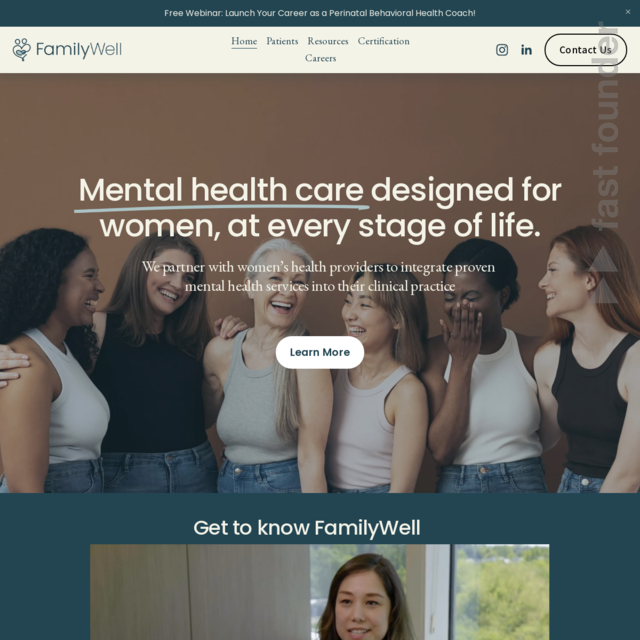Screen dimensions: 640x640
Task: Click the women's health providers subtext paragraph
Action: click(x=318, y=276)
